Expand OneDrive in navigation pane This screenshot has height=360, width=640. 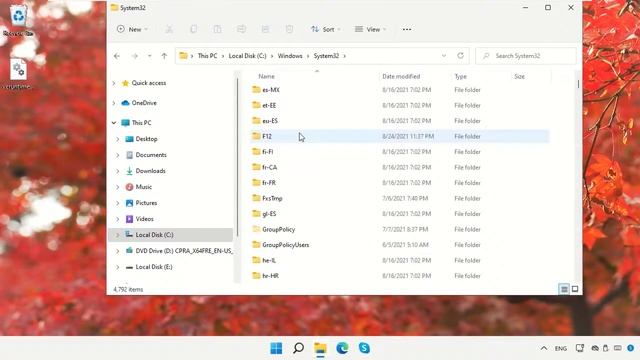pyautogui.click(x=114, y=103)
